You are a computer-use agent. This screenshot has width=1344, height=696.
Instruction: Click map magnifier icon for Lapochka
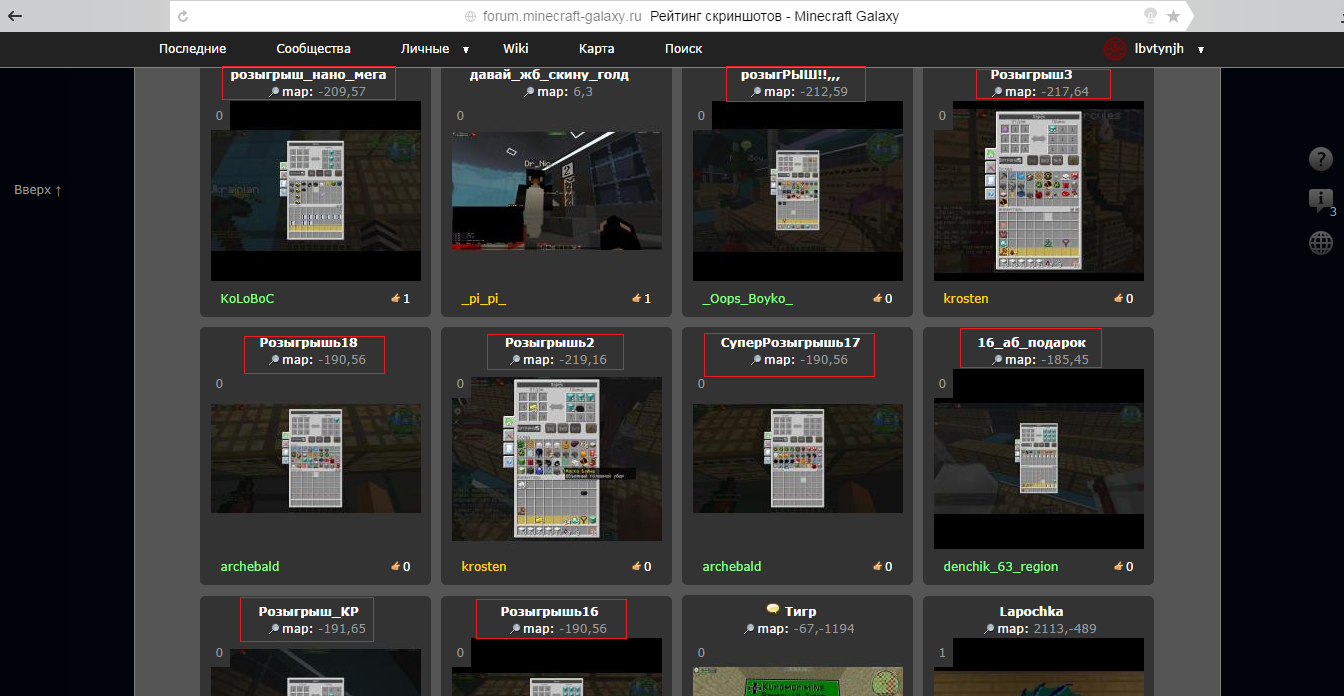pyautogui.click(x=990, y=629)
